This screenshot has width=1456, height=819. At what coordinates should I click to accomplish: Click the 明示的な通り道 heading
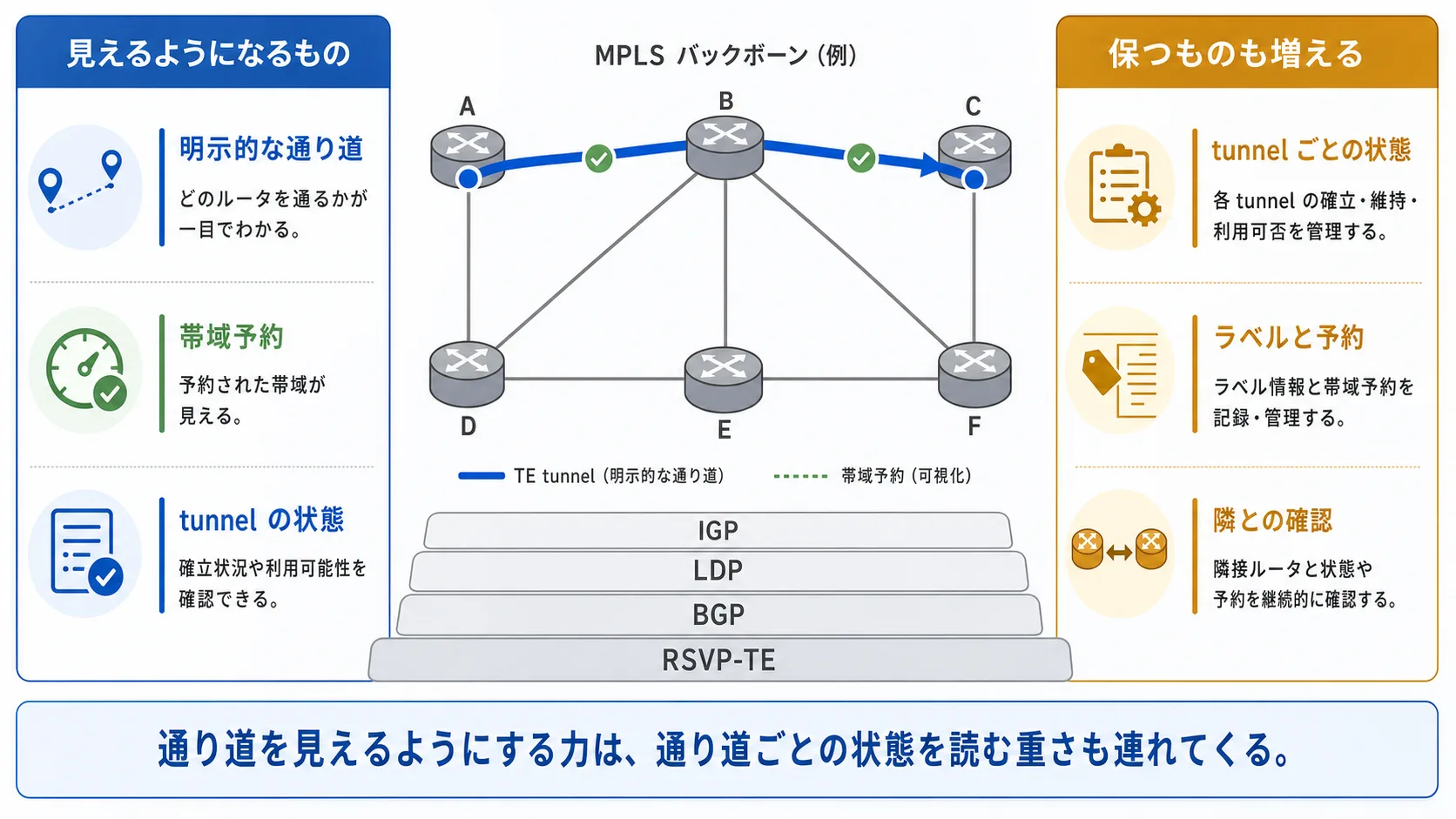click(x=271, y=149)
